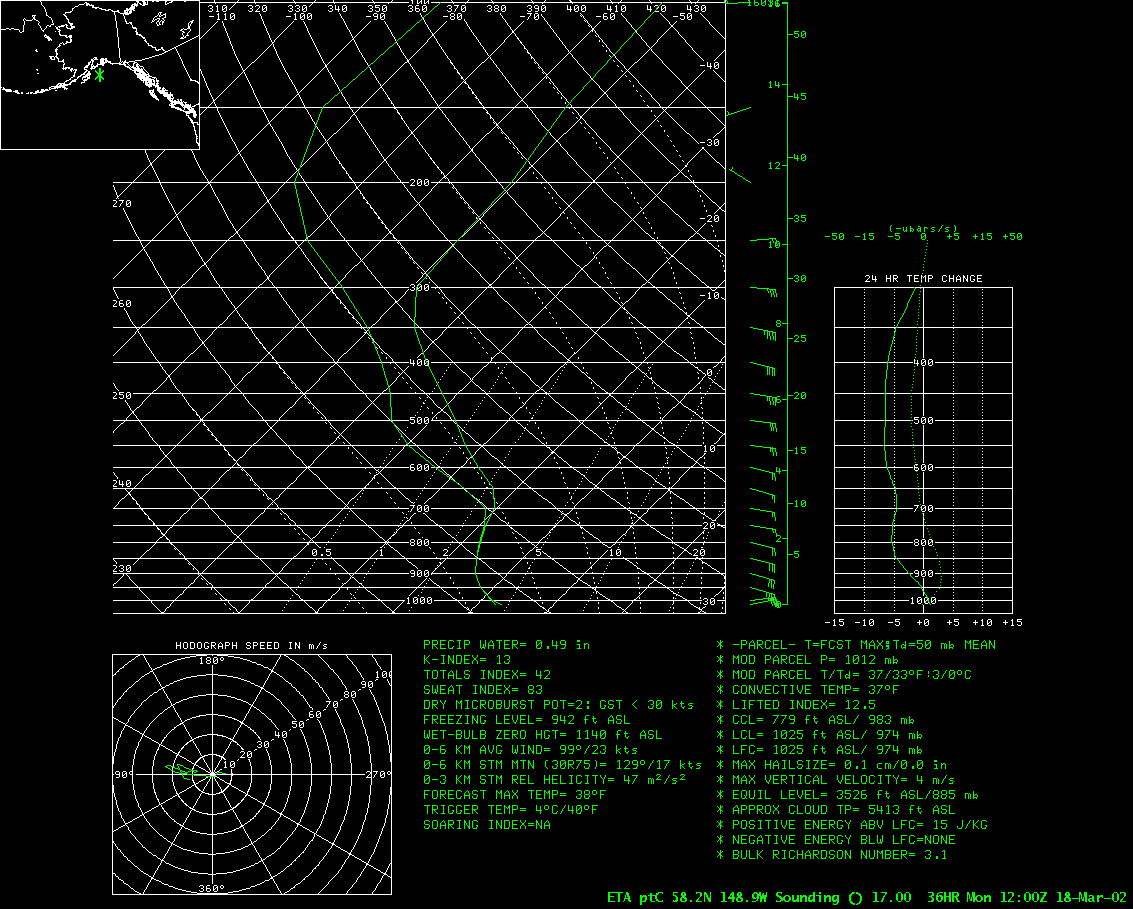Click 'MAX VERTICAL VELOCITY= 4 m/s'
The width and height of the screenshot is (1133, 909).
(x=836, y=780)
